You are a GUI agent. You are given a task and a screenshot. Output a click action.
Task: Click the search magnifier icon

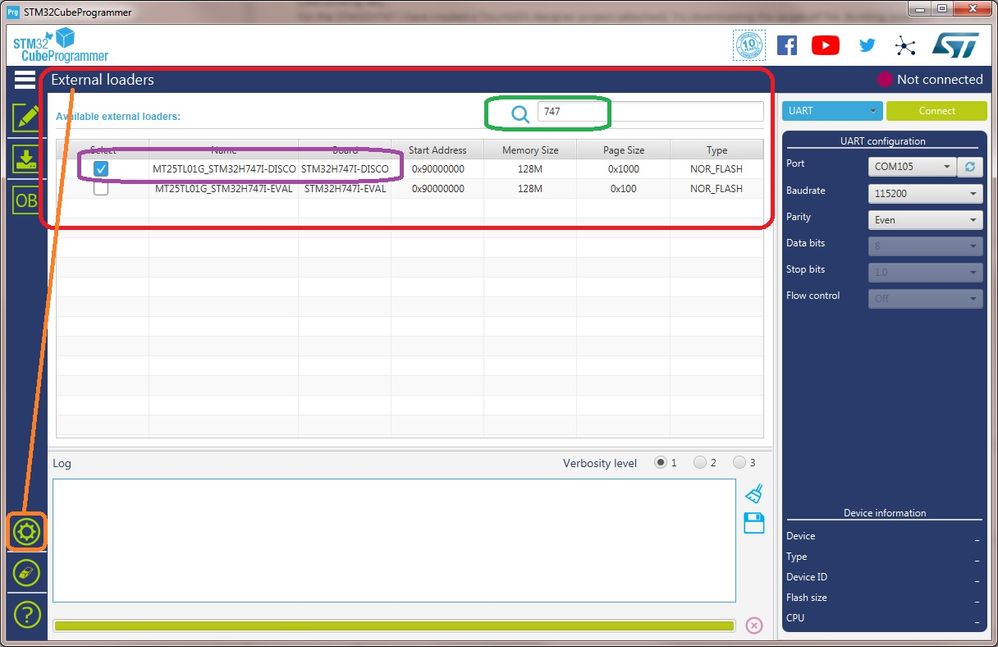(520, 114)
